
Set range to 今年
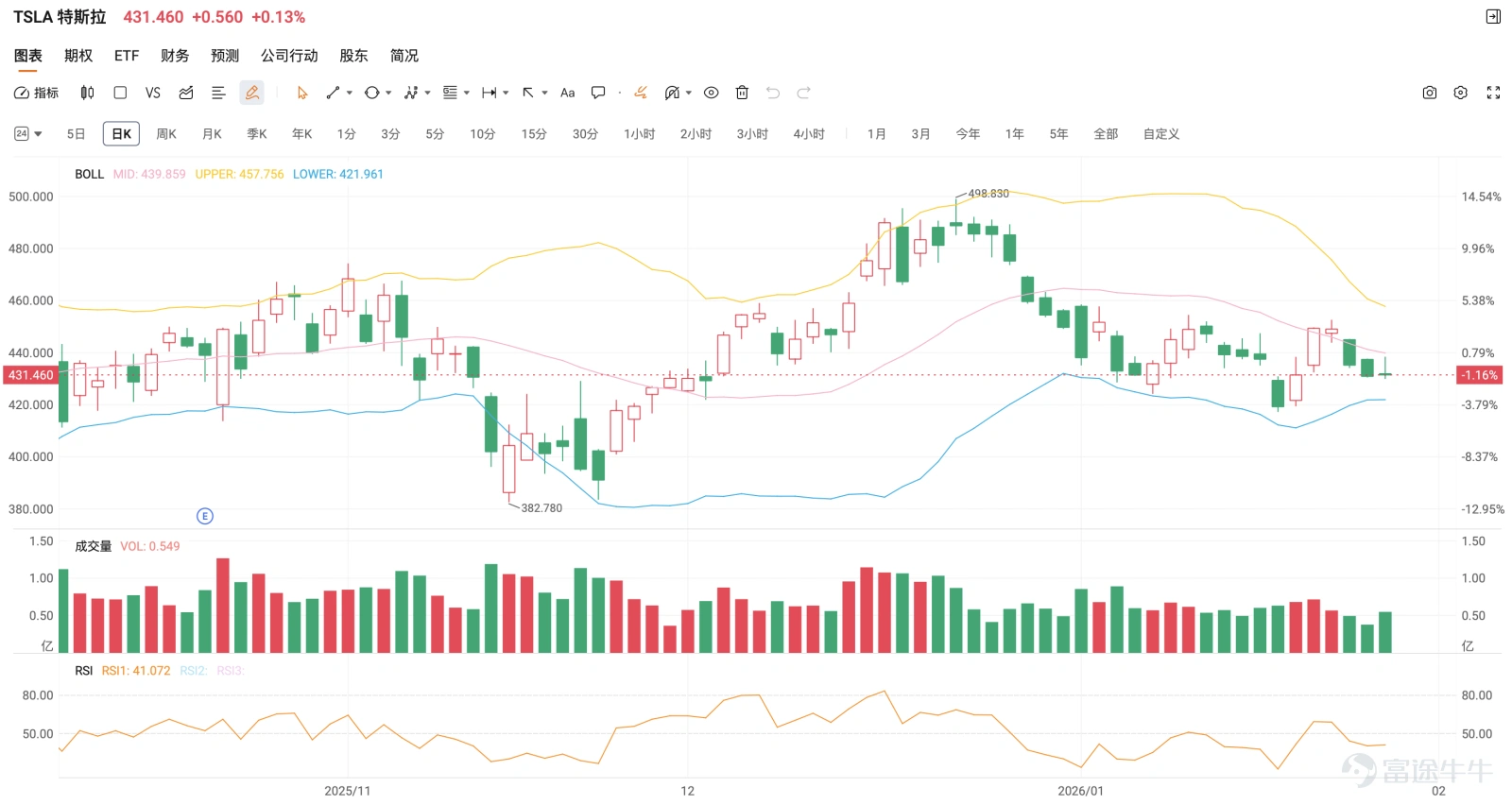pyautogui.click(x=968, y=134)
